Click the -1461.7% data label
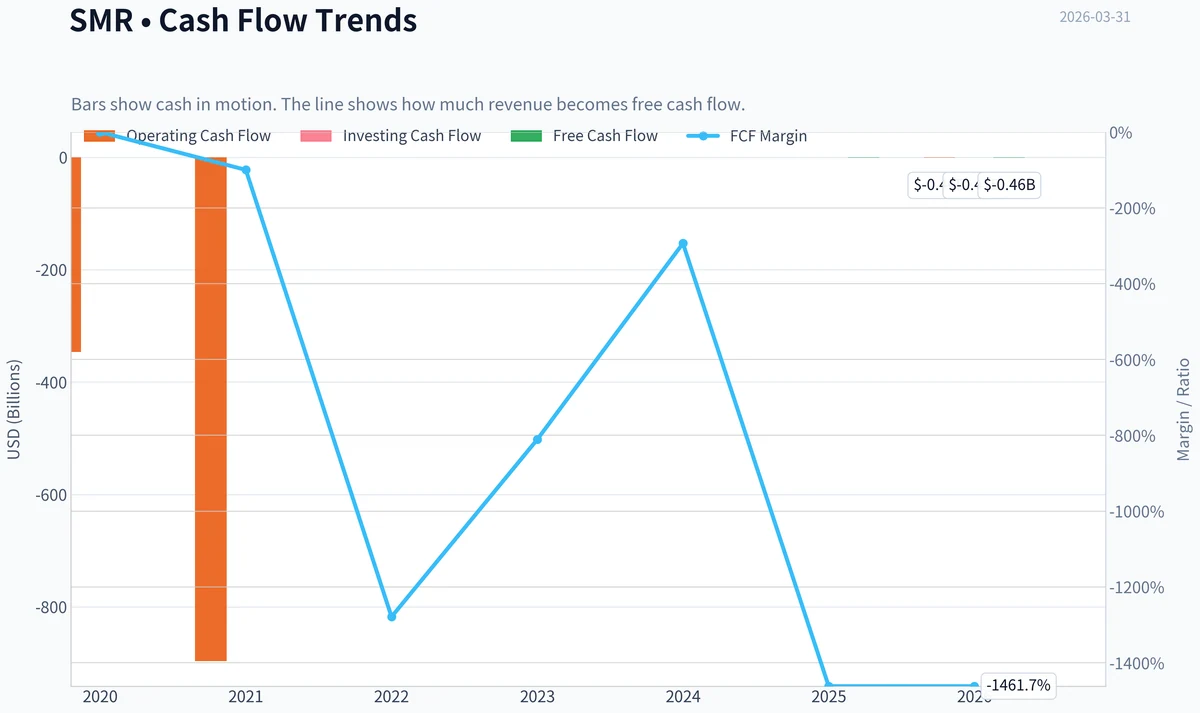Viewport: 1200px width, 713px height. click(x=1018, y=685)
